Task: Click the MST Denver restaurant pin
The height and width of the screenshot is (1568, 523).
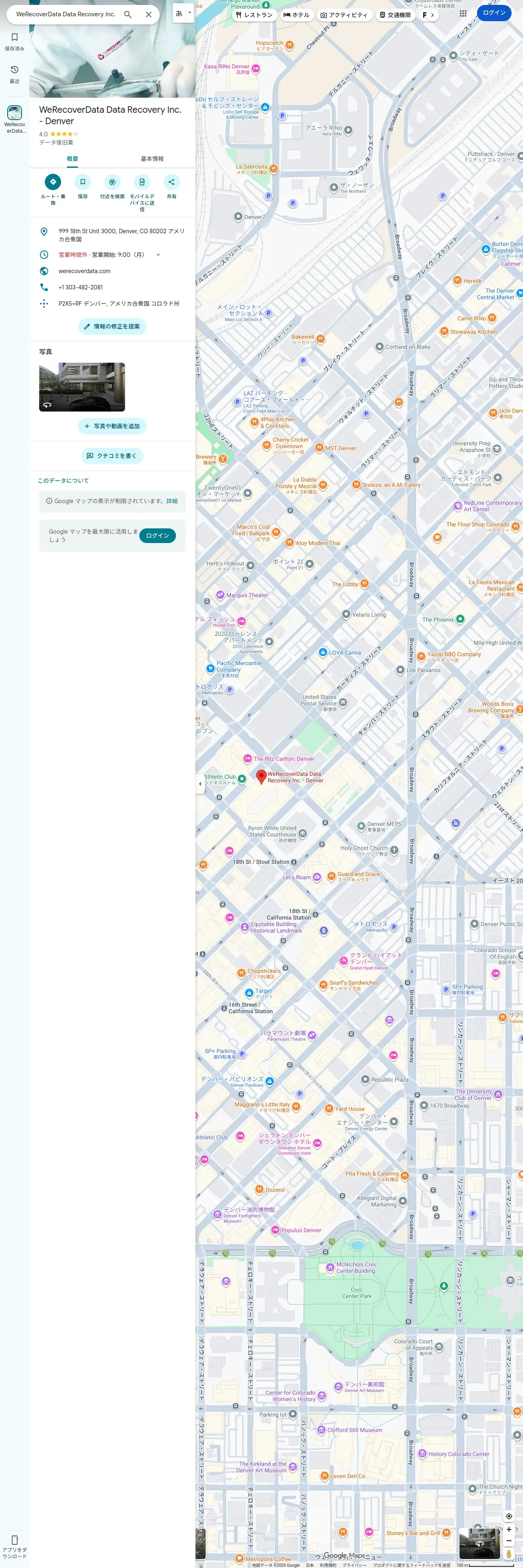Action: 319,448
